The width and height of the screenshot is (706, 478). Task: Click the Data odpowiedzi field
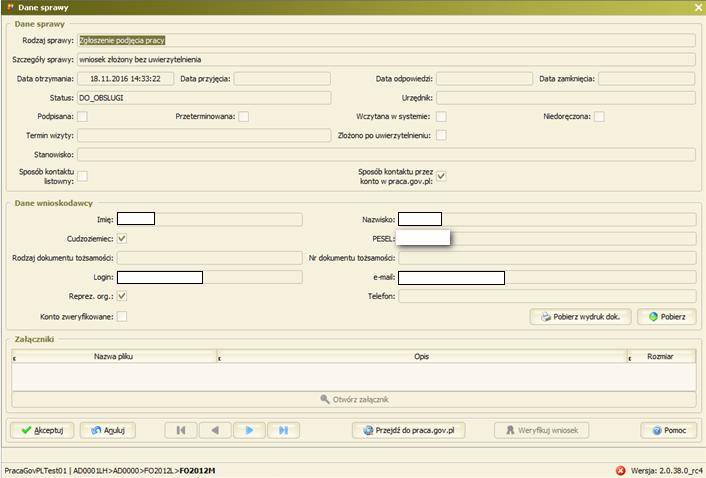click(484, 79)
